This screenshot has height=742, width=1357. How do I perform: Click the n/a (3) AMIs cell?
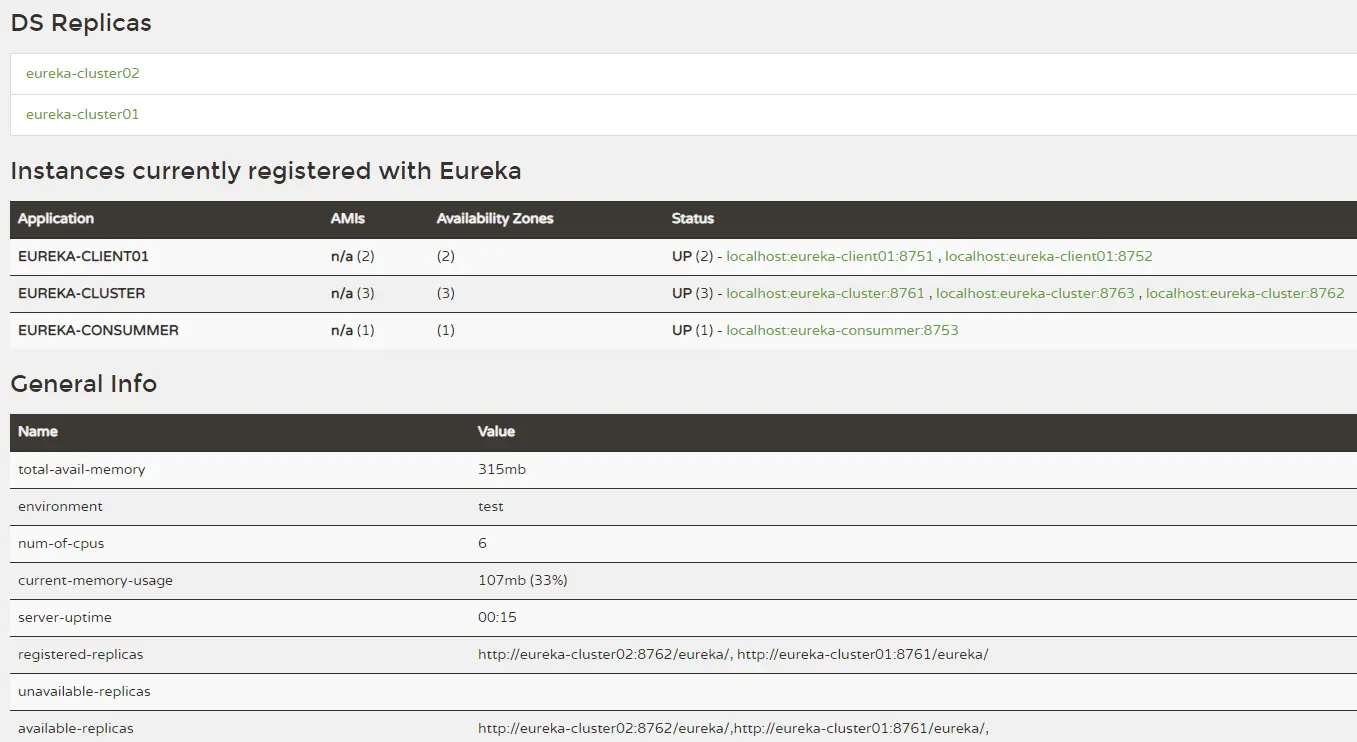353,293
